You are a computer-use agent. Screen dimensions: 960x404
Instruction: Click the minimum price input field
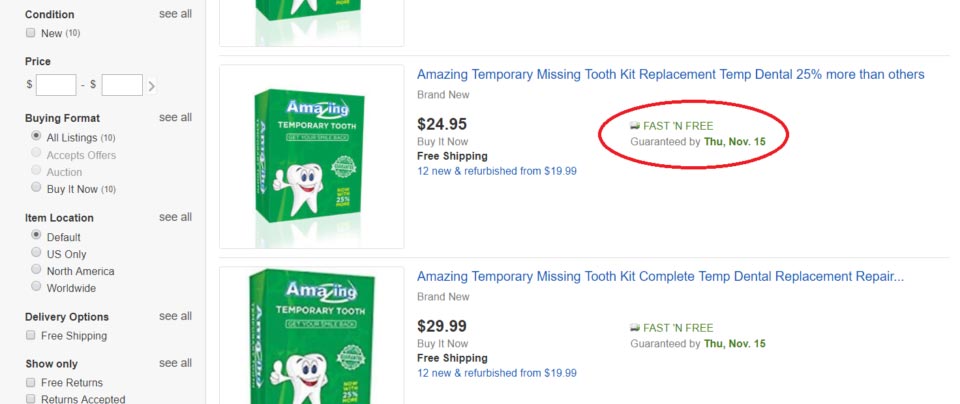56,85
